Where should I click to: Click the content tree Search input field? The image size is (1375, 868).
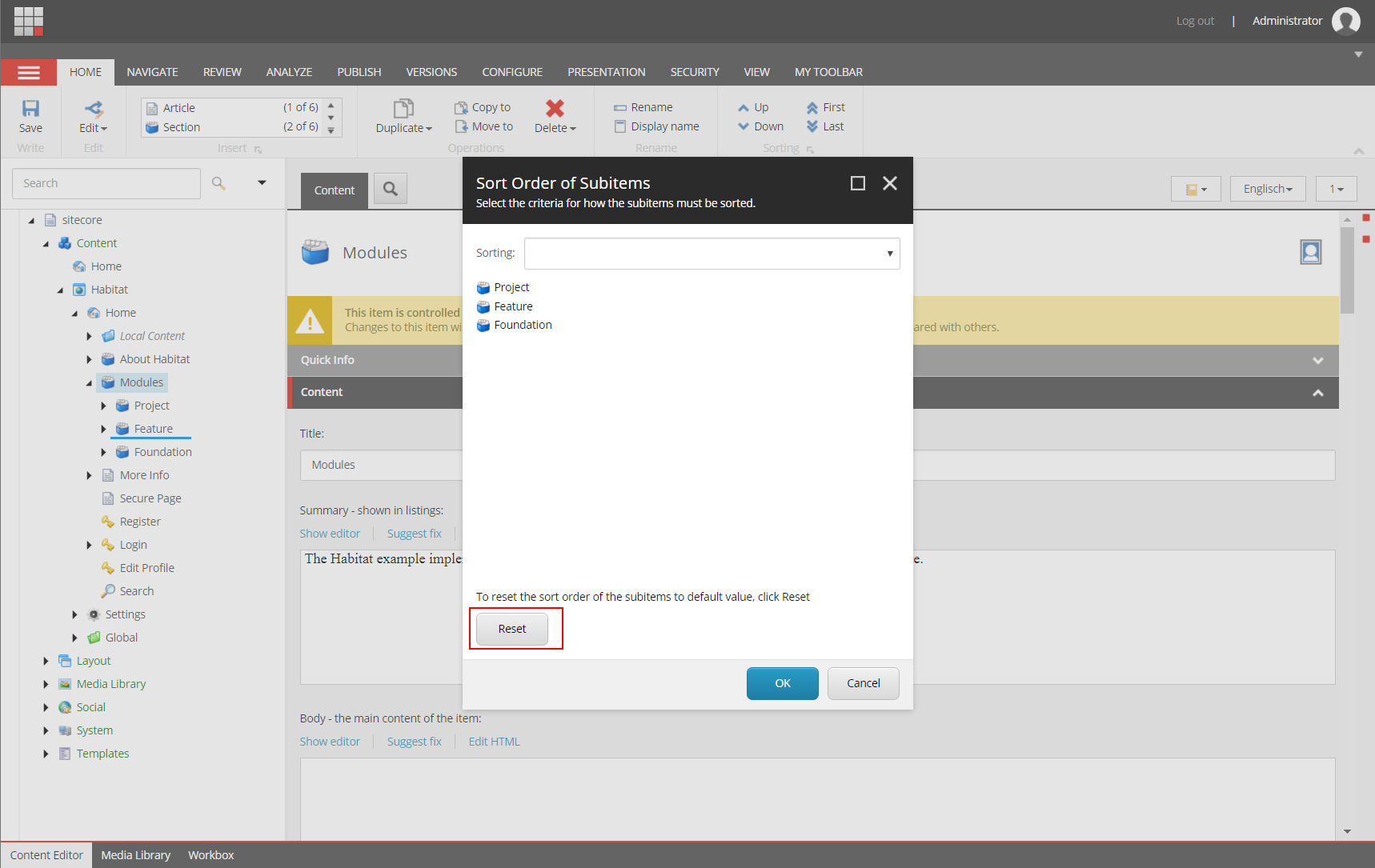coord(106,183)
